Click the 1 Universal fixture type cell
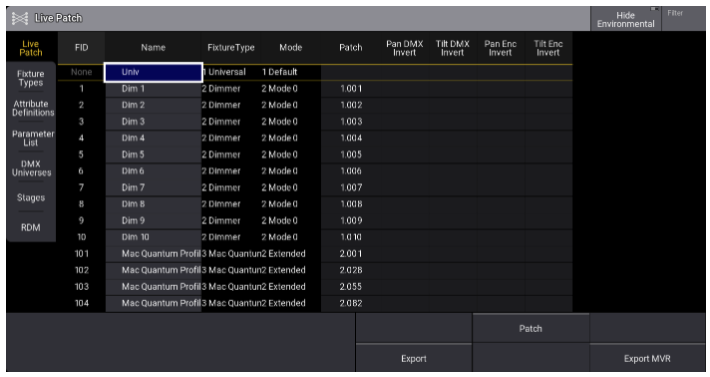Image resolution: width=710 pixels, height=377 pixels. click(231, 72)
